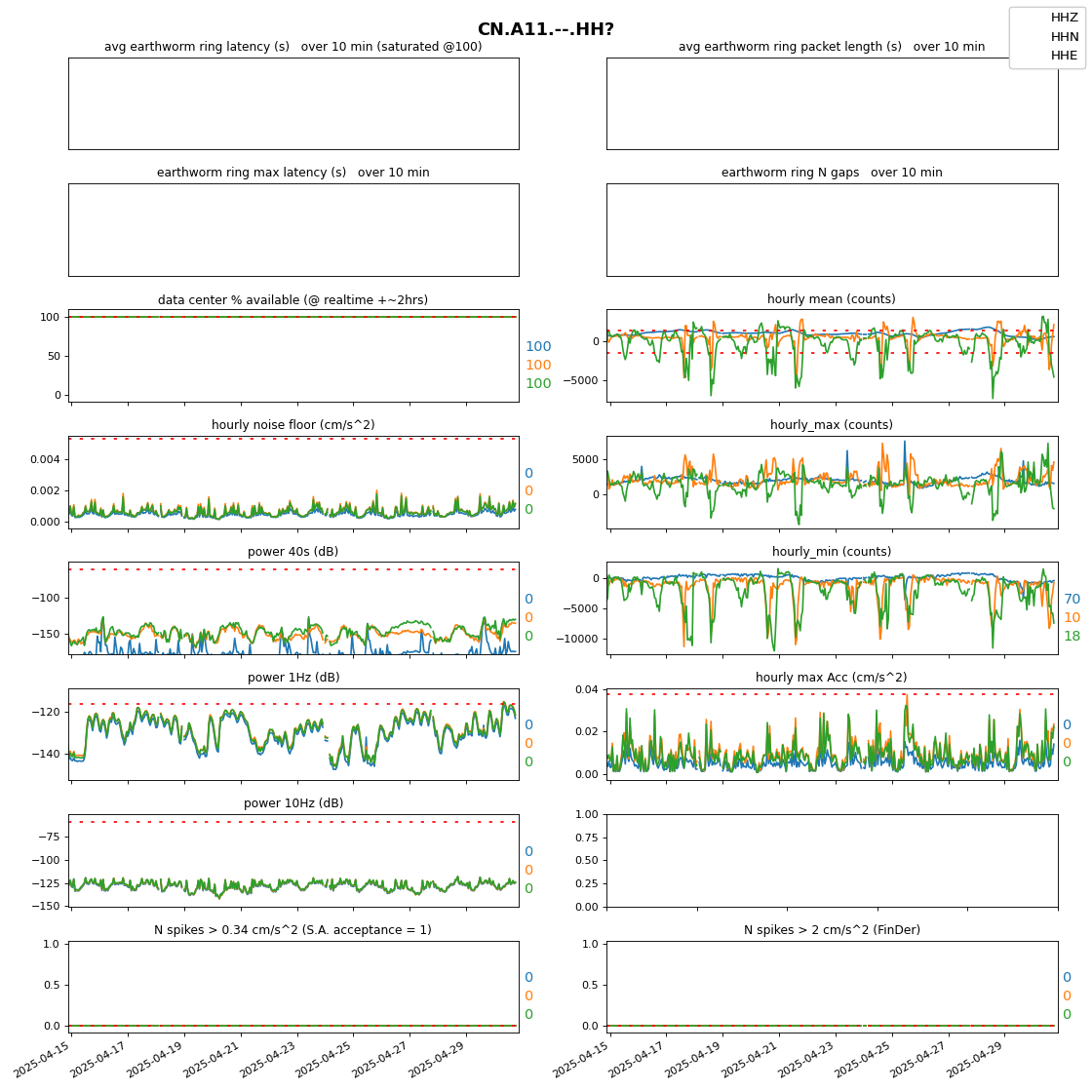The image size is (1092, 1092).
Task: Click inside the empty avg ring latency plot
Action: (x=293, y=103)
